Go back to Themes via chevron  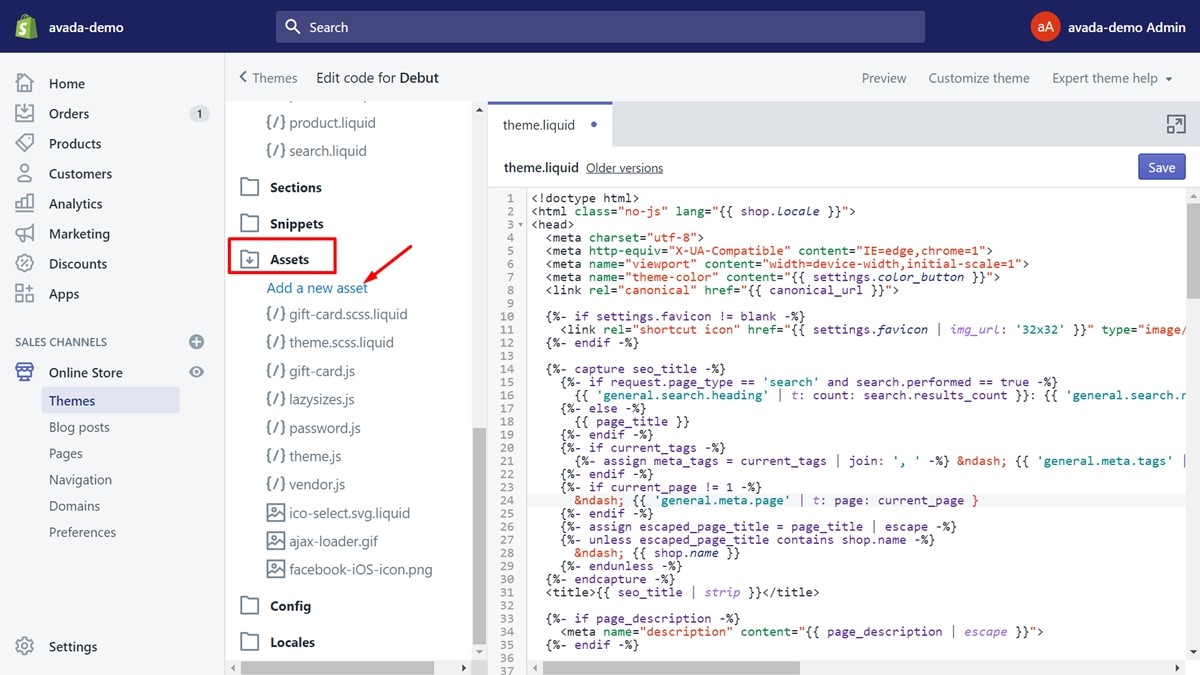pyautogui.click(x=243, y=77)
